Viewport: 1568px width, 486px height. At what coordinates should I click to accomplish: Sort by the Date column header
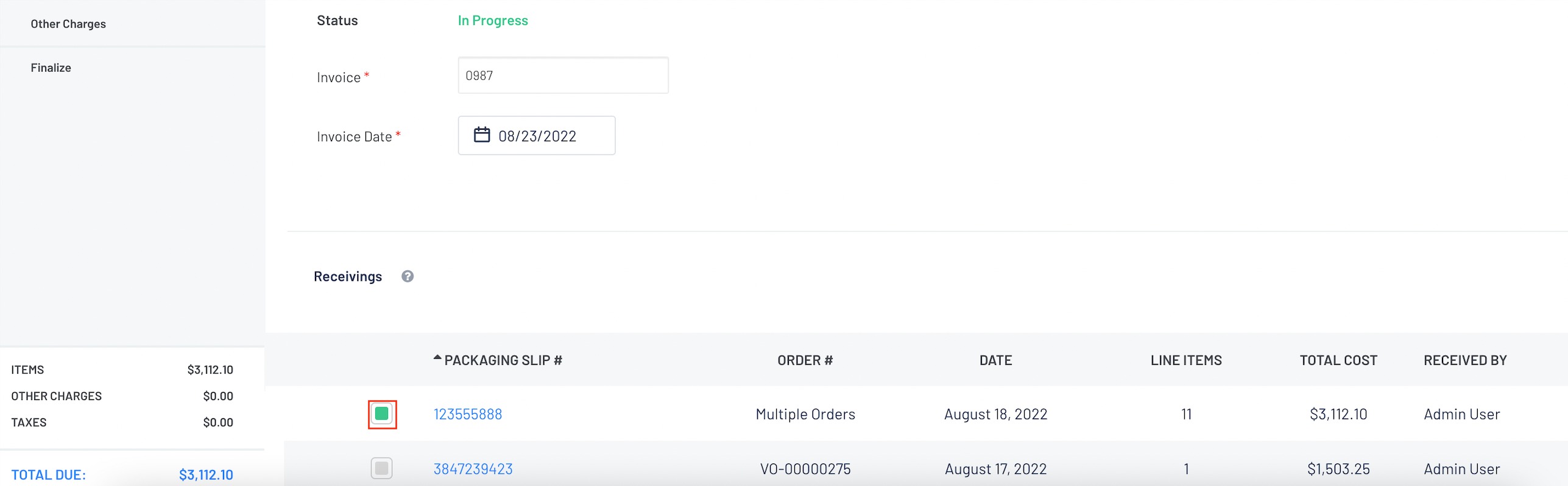[996, 361]
